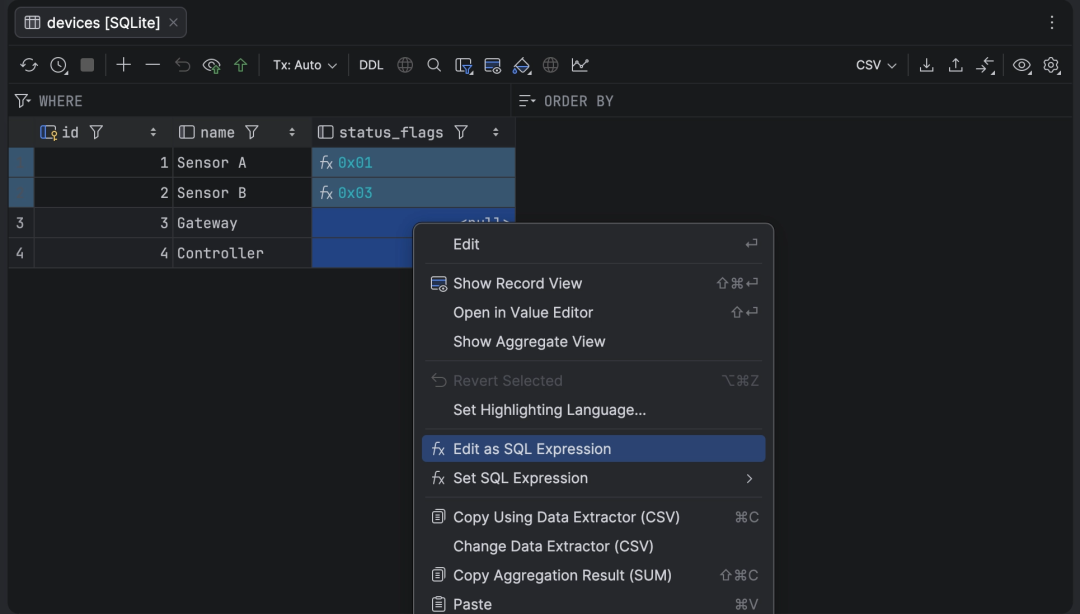Toggle filter on the id column header

click(x=96, y=132)
